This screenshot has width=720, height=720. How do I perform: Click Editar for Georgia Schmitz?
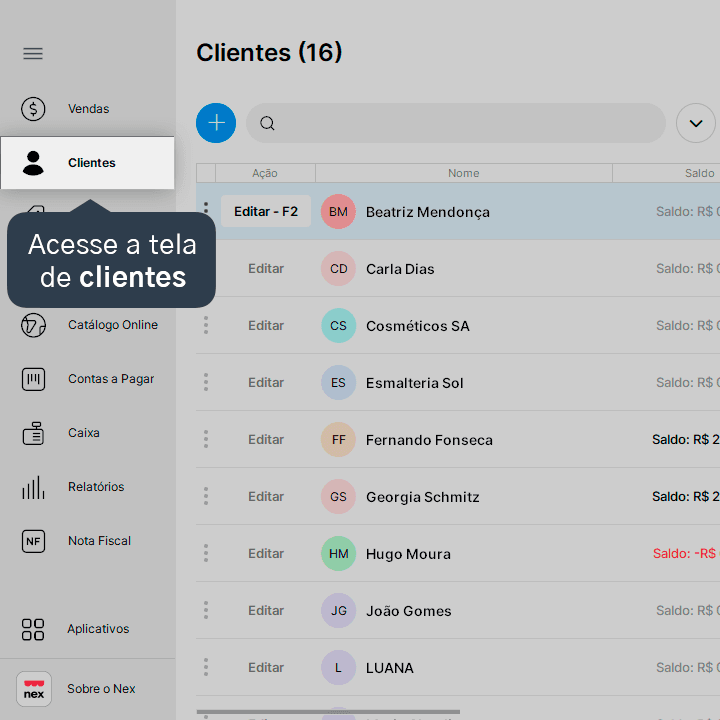click(x=266, y=496)
